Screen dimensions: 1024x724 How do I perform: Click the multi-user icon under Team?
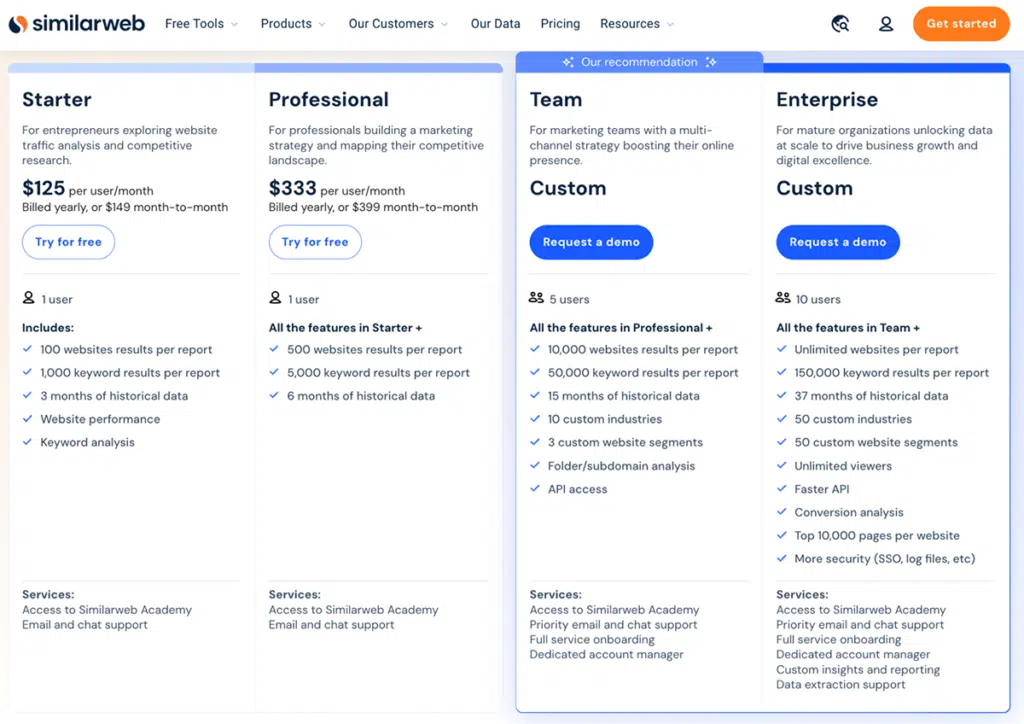536,298
